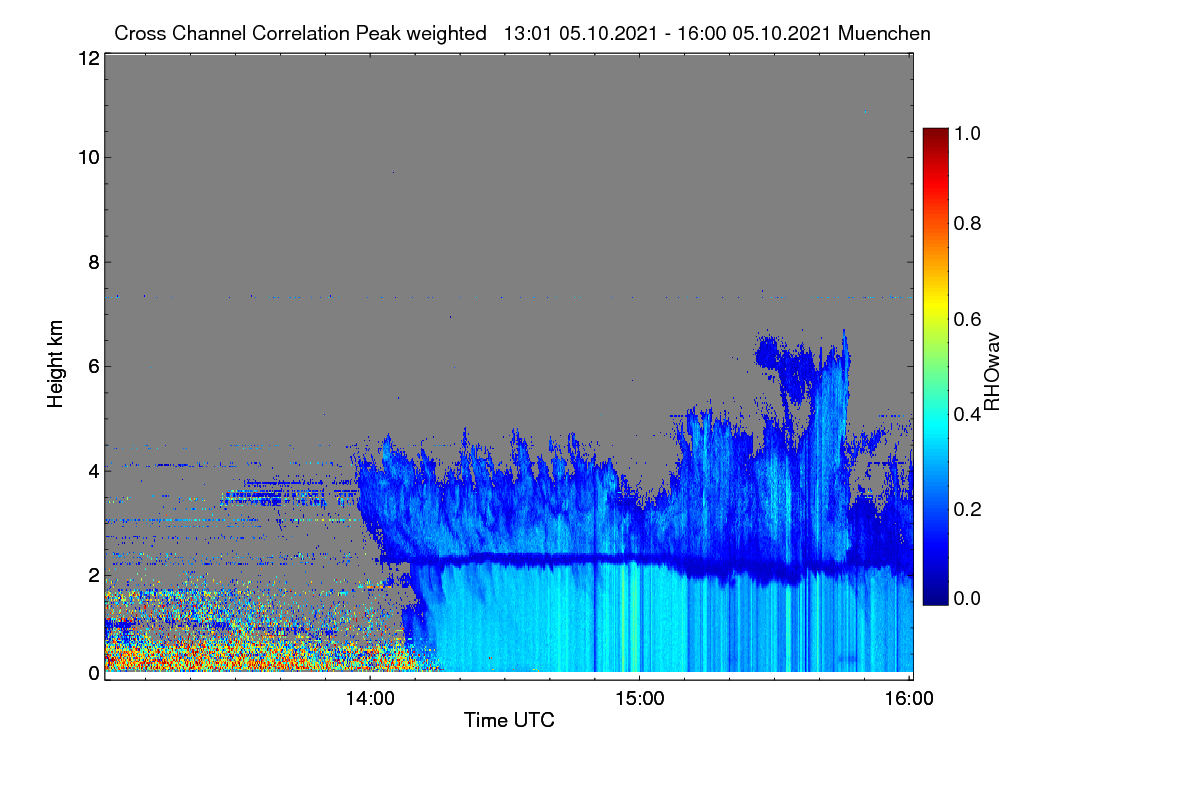The height and width of the screenshot is (800, 1200).
Task: Click the 14:00 time axis label
Action: [x=370, y=699]
